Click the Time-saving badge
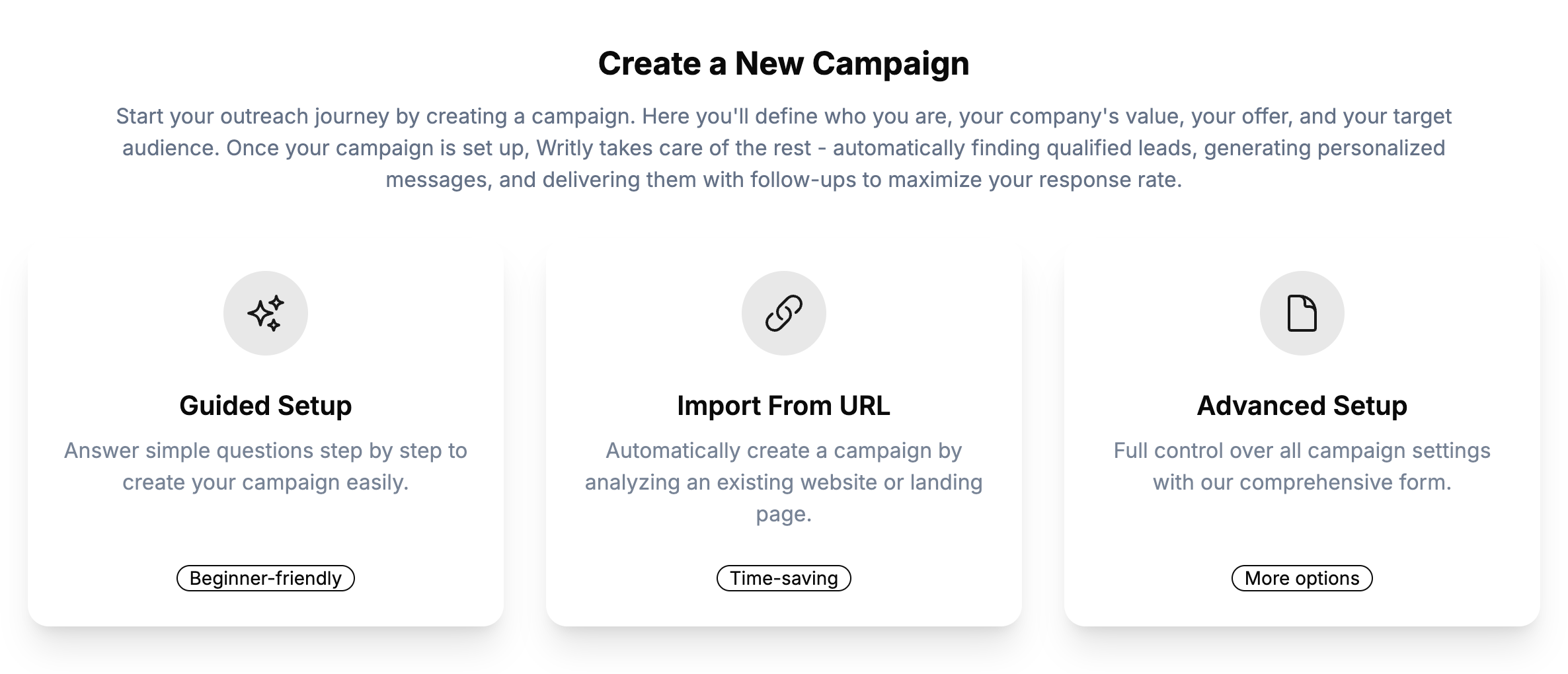The height and width of the screenshot is (674, 1568). [784, 578]
